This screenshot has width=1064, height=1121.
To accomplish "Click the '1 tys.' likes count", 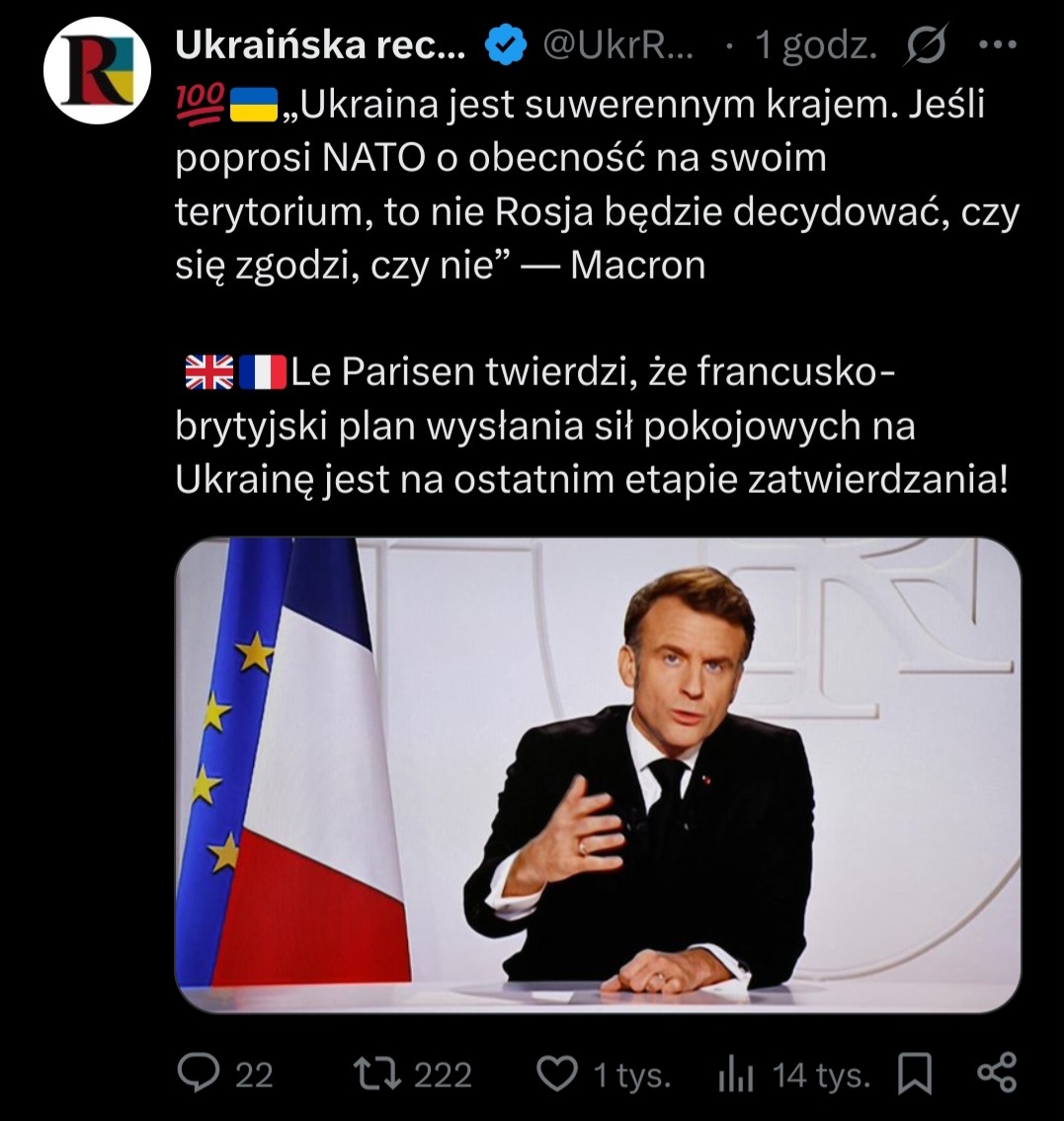I will [x=632, y=1075].
